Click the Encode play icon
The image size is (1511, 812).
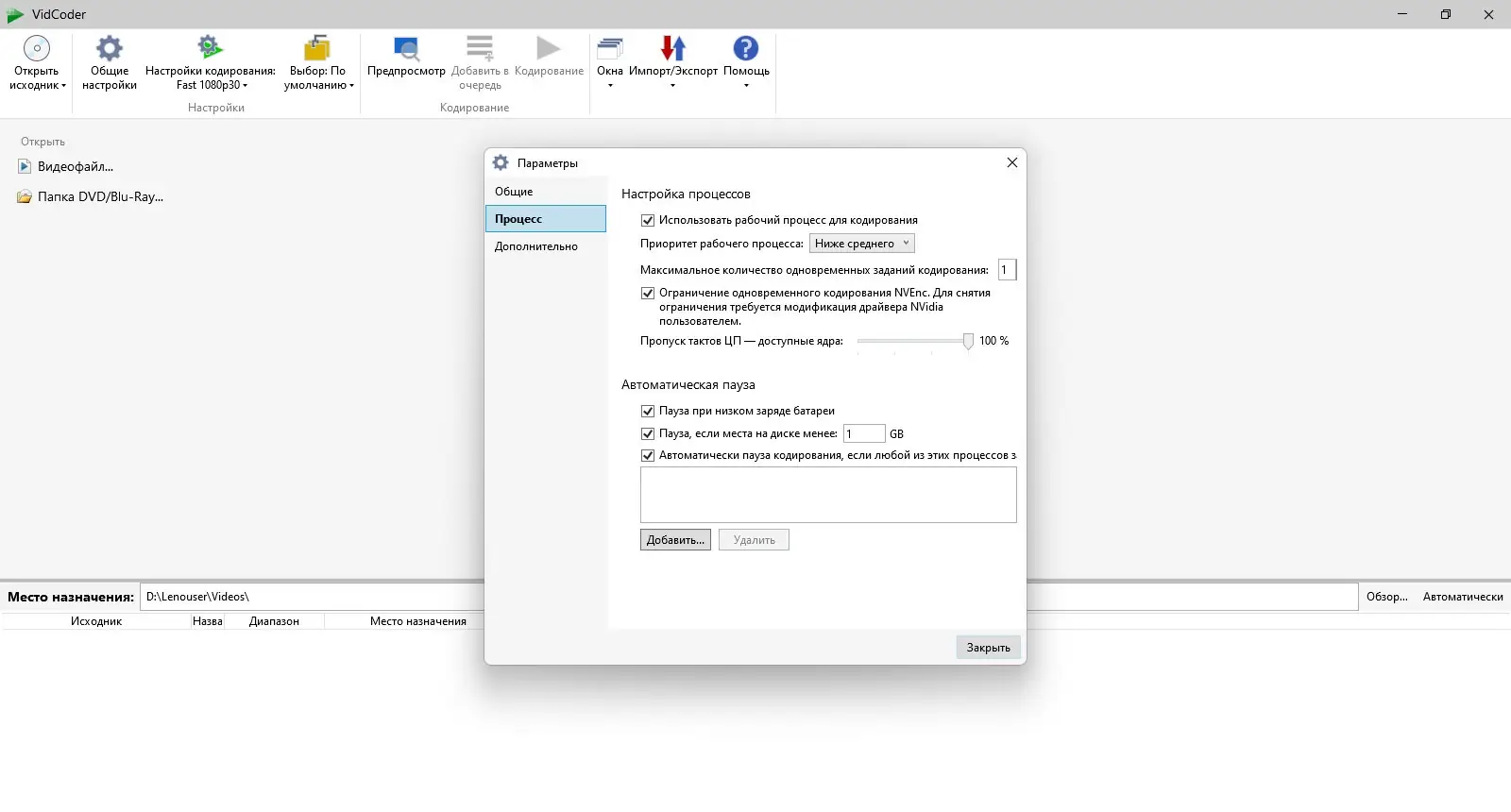(549, 48)
